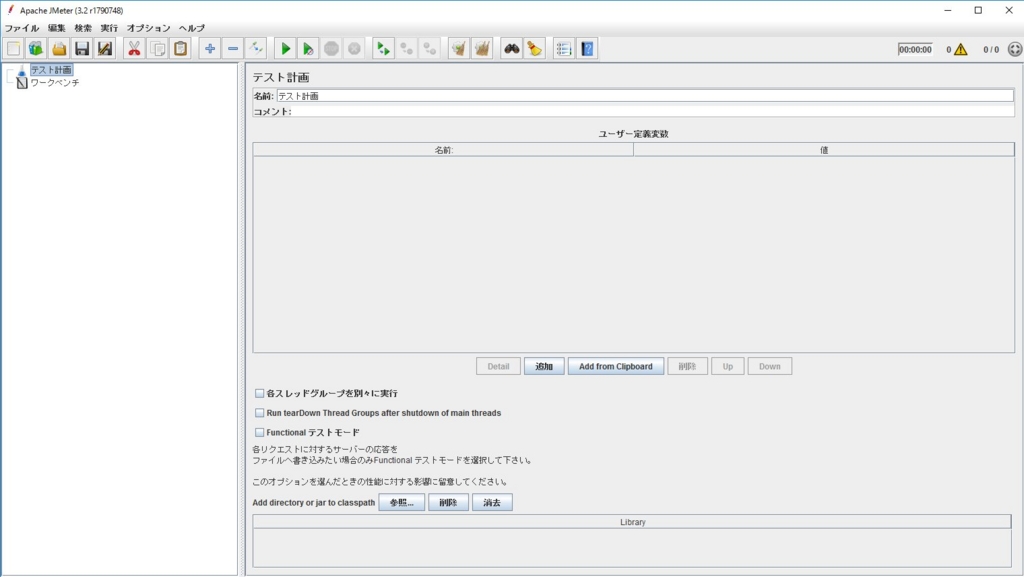Open the Templates icon in toolbar
The height and width of the screenshot is (577, 1024).
click(36, 49)
